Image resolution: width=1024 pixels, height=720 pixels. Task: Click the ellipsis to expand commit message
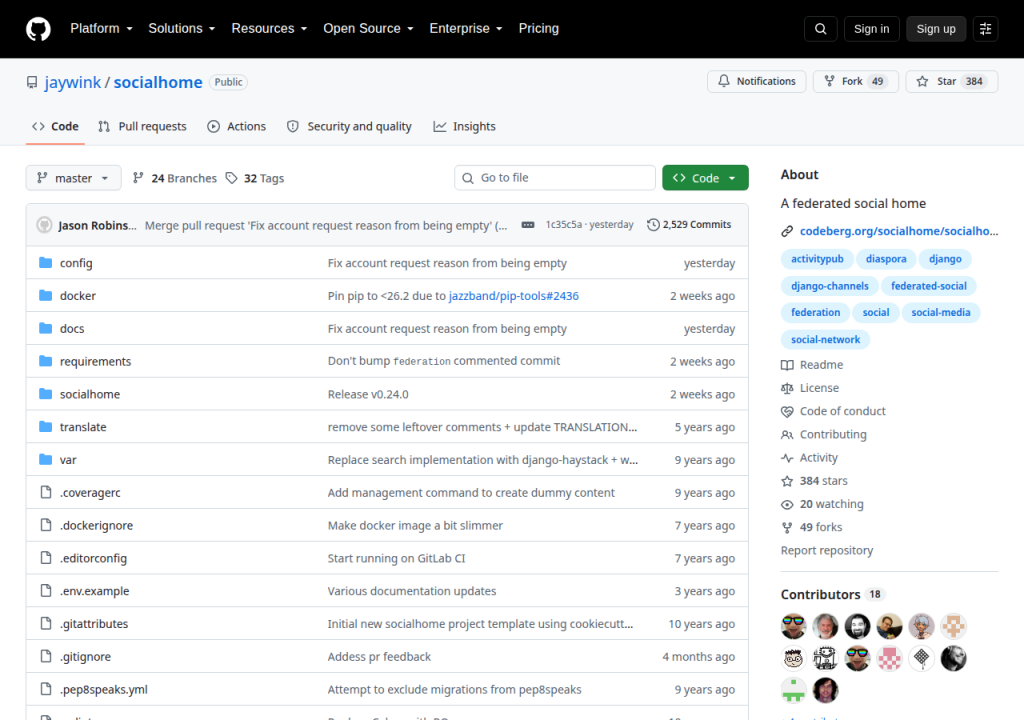[x=528, y=225]
